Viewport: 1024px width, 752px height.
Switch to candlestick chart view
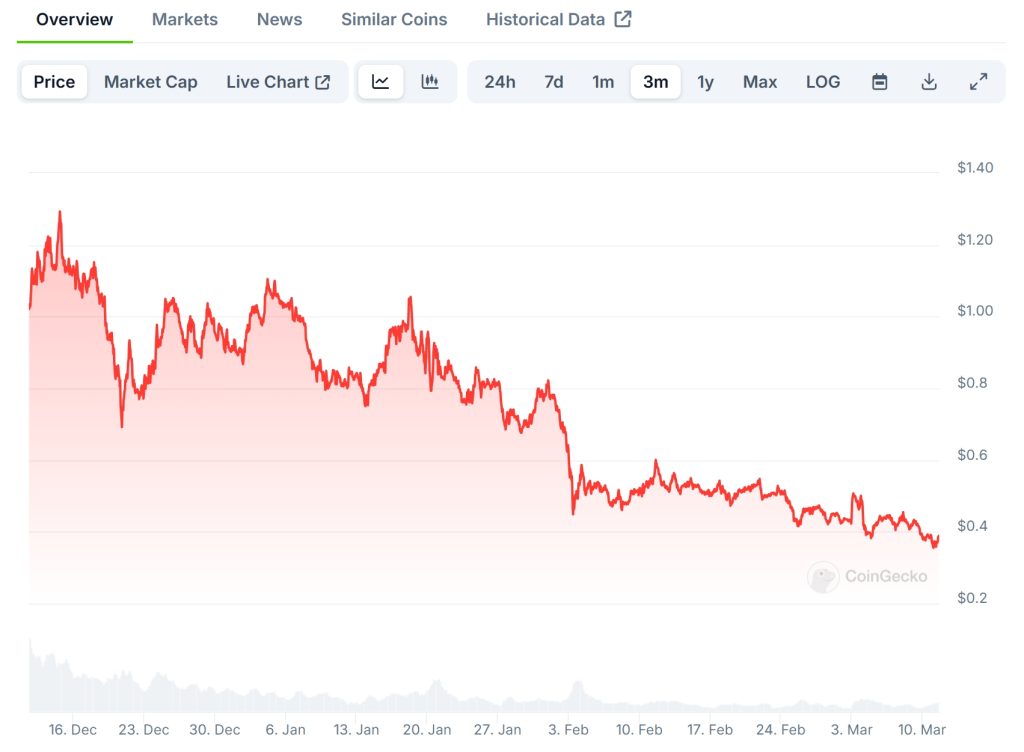[x=430, y=82]
